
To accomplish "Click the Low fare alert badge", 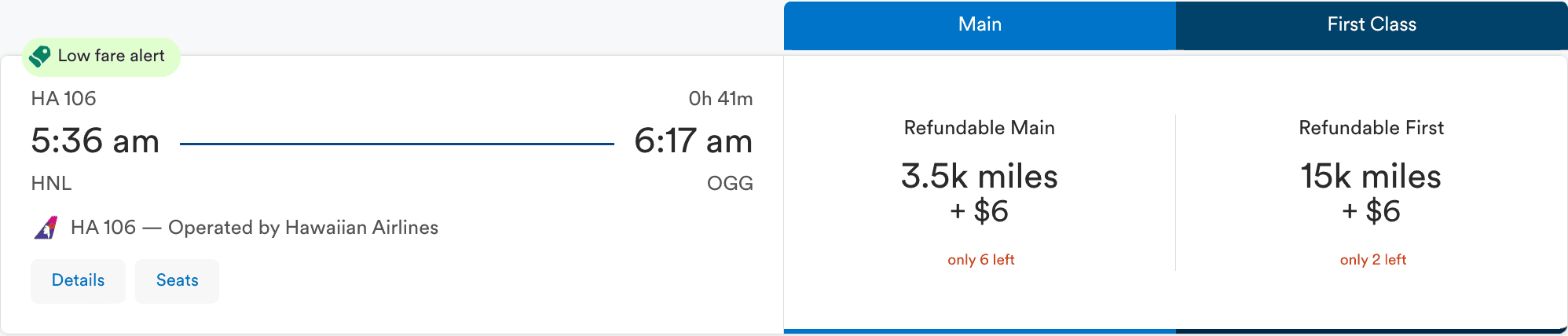I will pyautogui.click(x=111, y=56).
